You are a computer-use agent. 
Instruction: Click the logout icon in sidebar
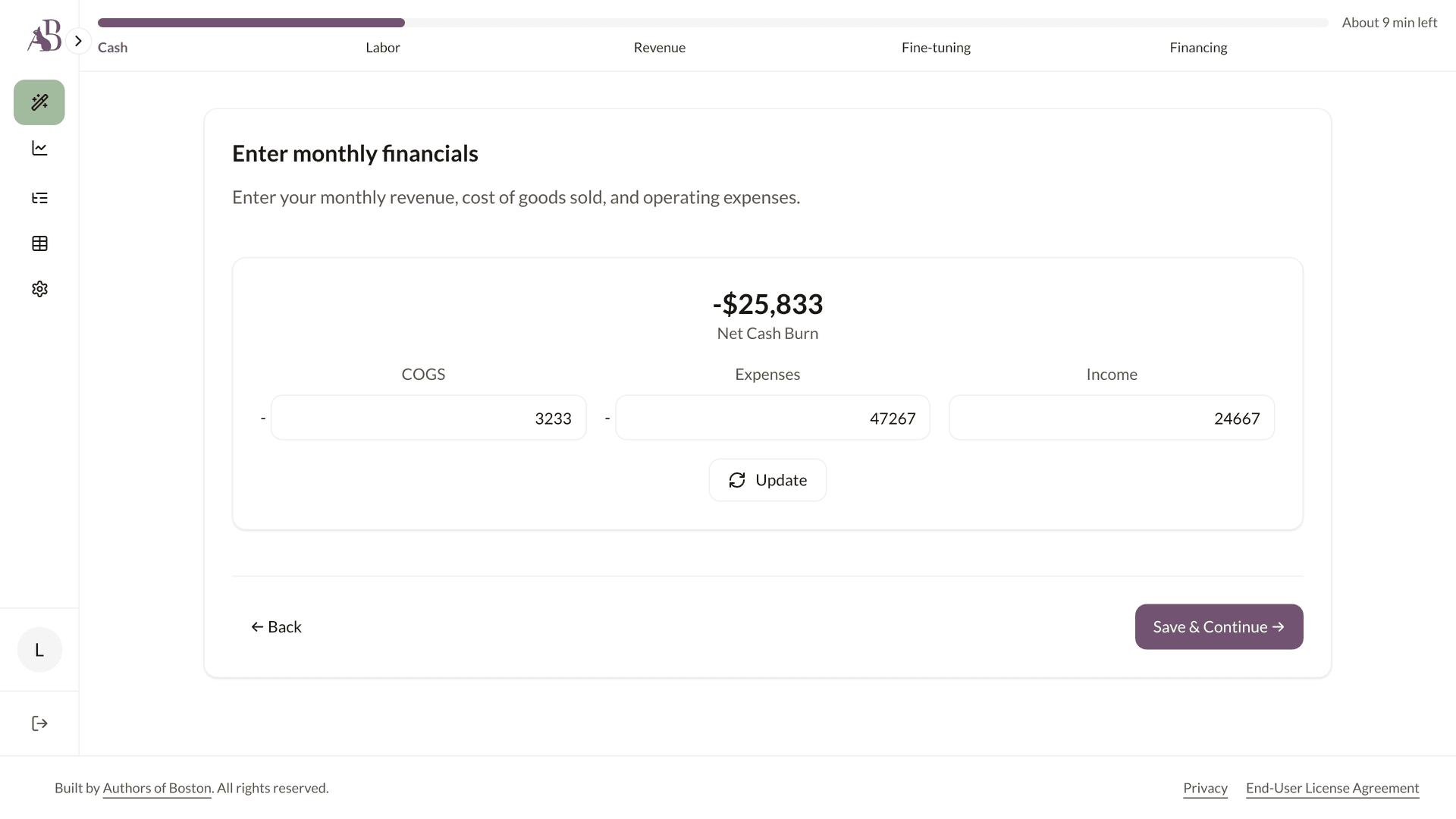[39, 723]
